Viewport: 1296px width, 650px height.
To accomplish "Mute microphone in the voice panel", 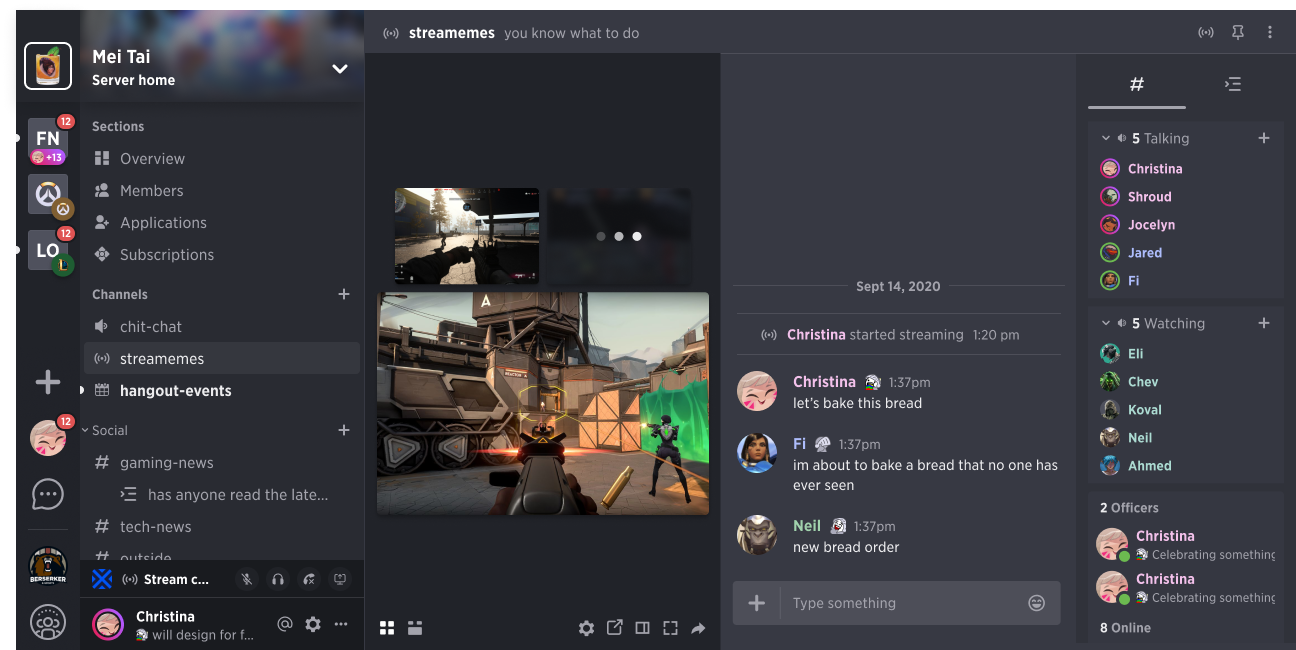I will pyautogui.click(x=247, y=579).
